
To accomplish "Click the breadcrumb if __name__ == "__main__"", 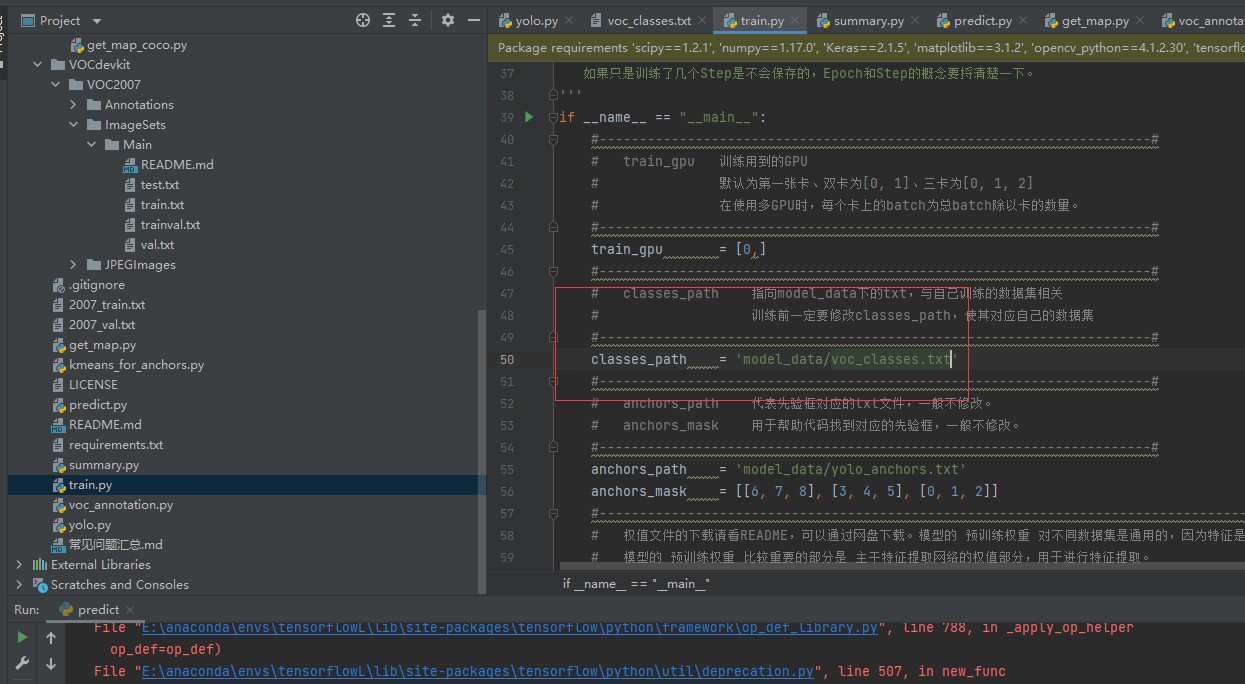I will [x=636, y=584].
